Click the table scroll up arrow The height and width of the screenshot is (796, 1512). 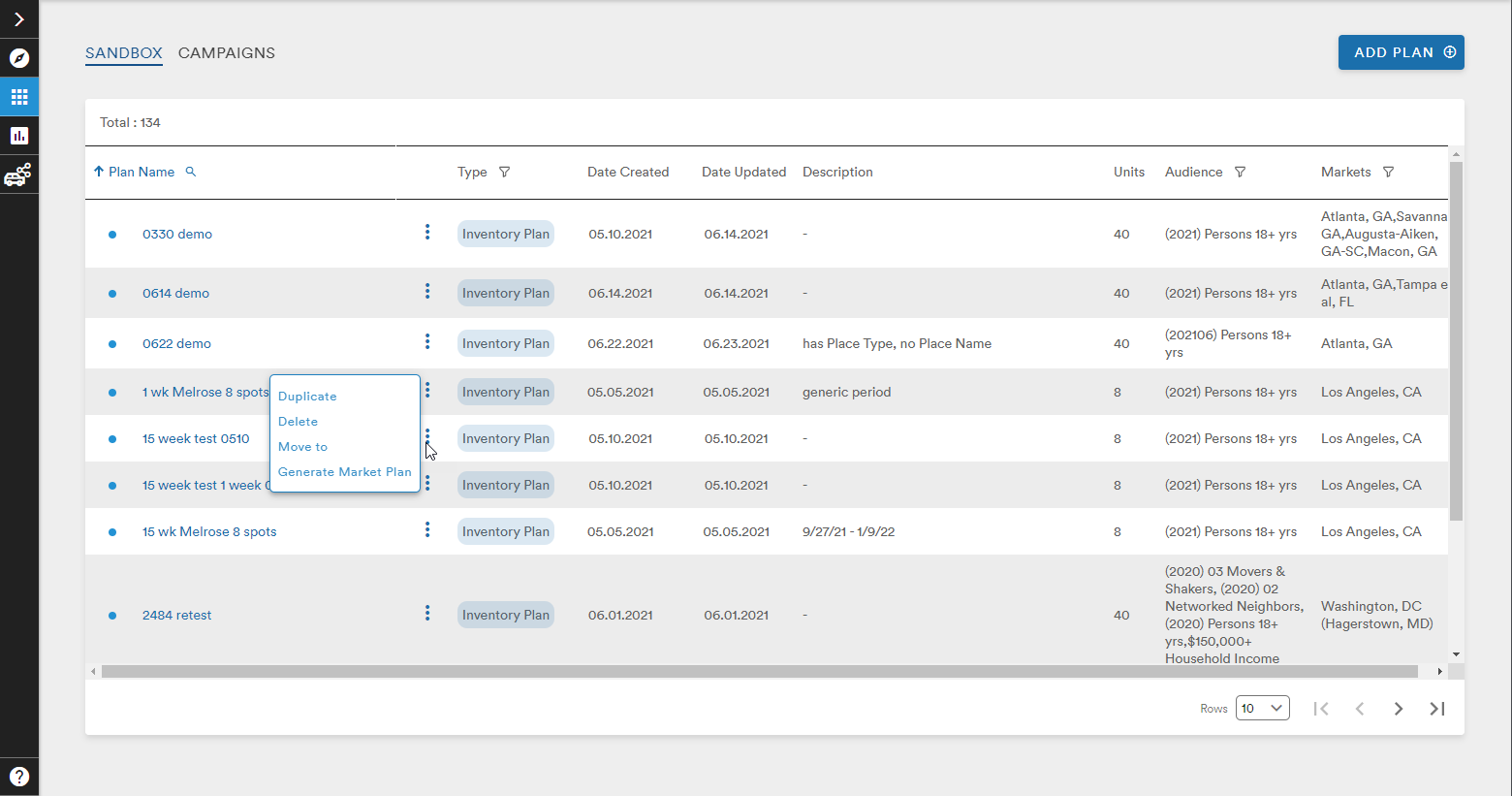click(1456, 154)
